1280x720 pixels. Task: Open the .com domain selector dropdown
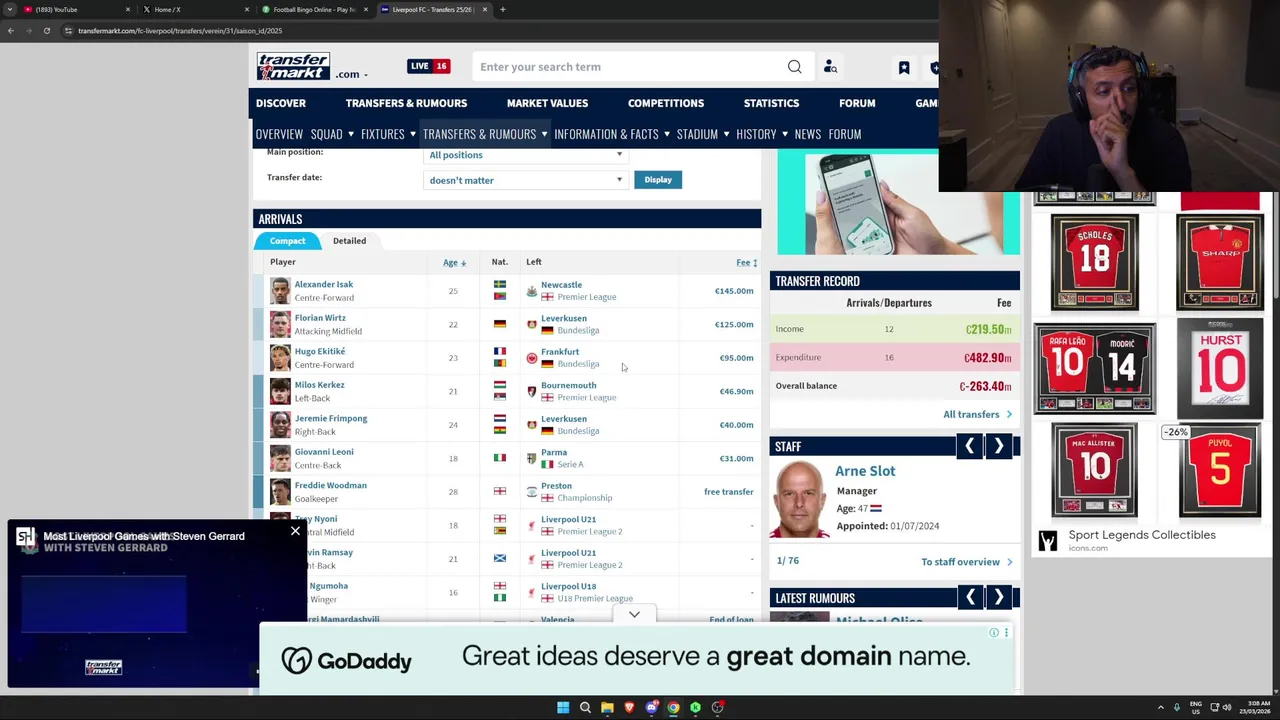click(x=351, y=74)
